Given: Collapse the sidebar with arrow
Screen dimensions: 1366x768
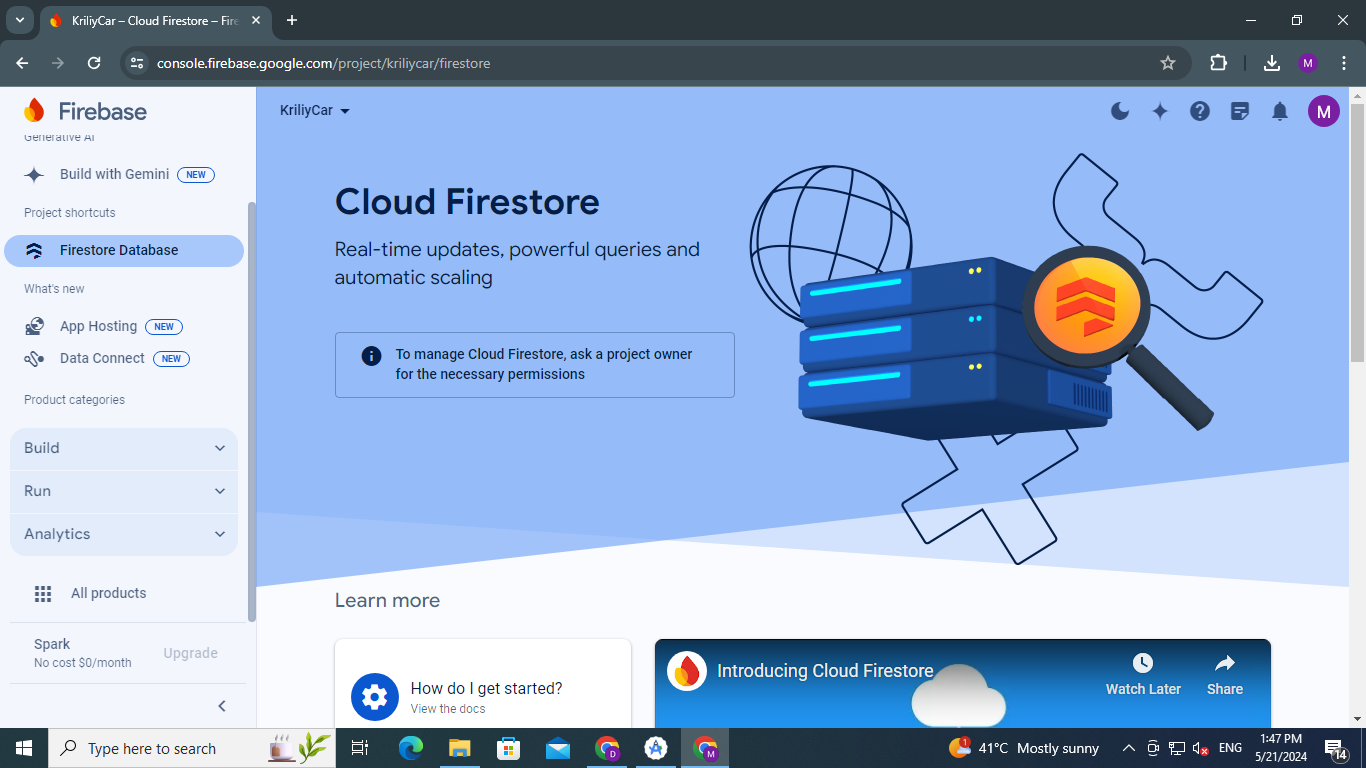Looking at the screenshot, I should 222,706.
